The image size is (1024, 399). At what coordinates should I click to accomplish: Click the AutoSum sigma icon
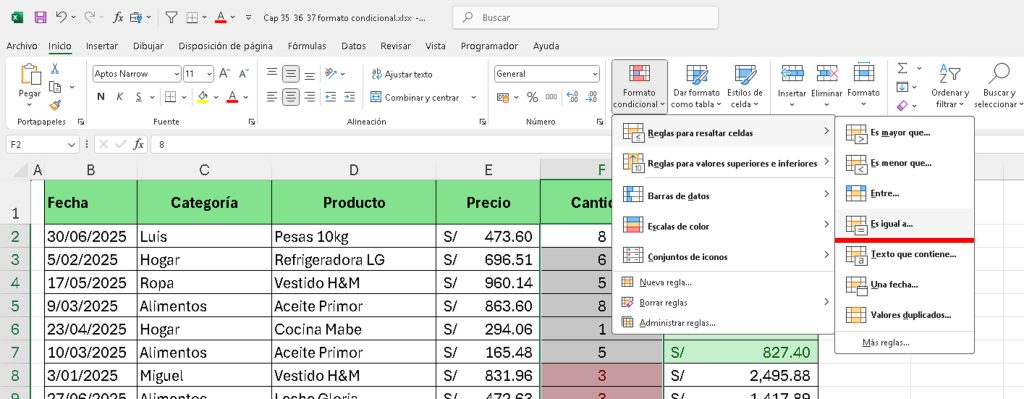[x=903, y=69]
